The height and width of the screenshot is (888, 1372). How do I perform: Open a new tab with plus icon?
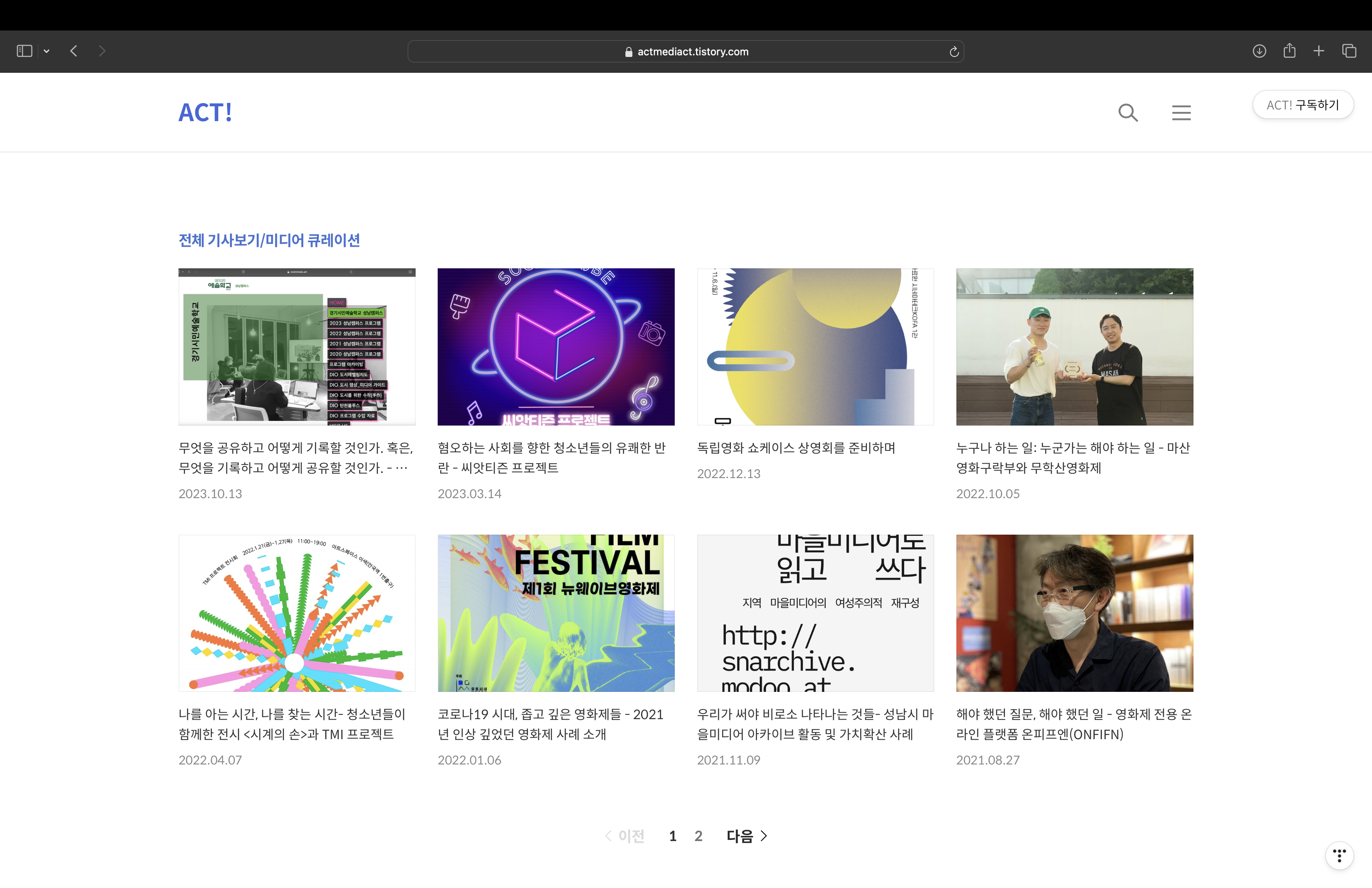tap(1318, 51)
